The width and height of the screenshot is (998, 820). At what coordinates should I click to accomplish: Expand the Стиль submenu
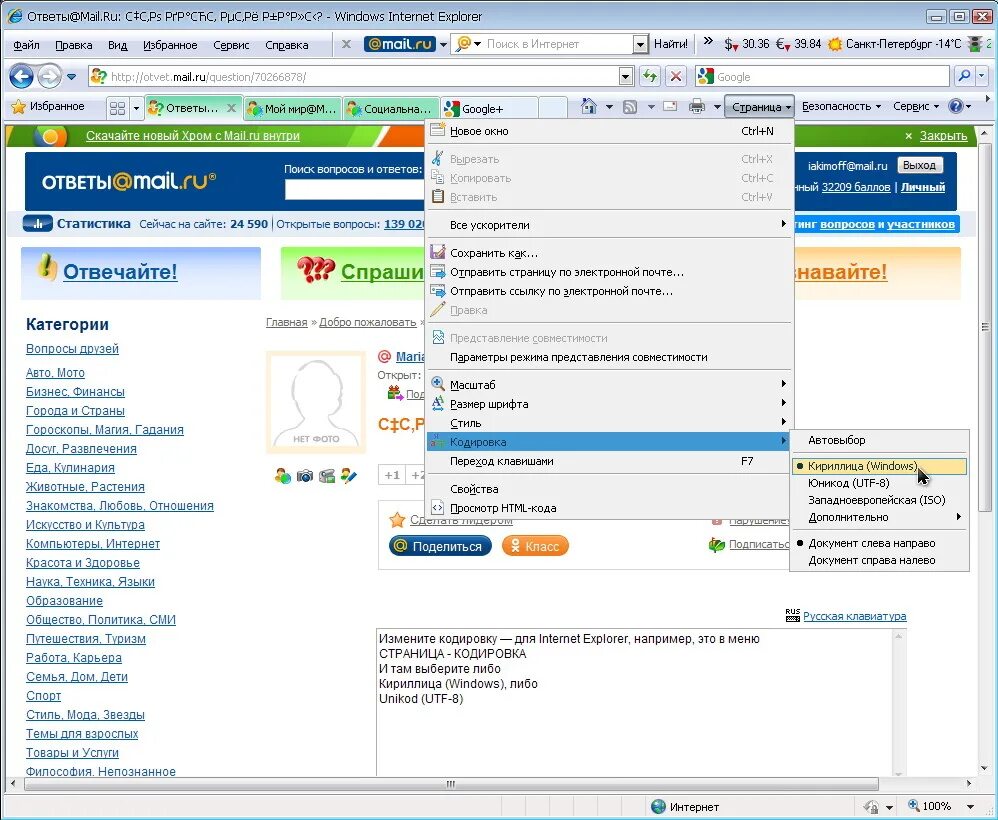click(x=609, y=423)
